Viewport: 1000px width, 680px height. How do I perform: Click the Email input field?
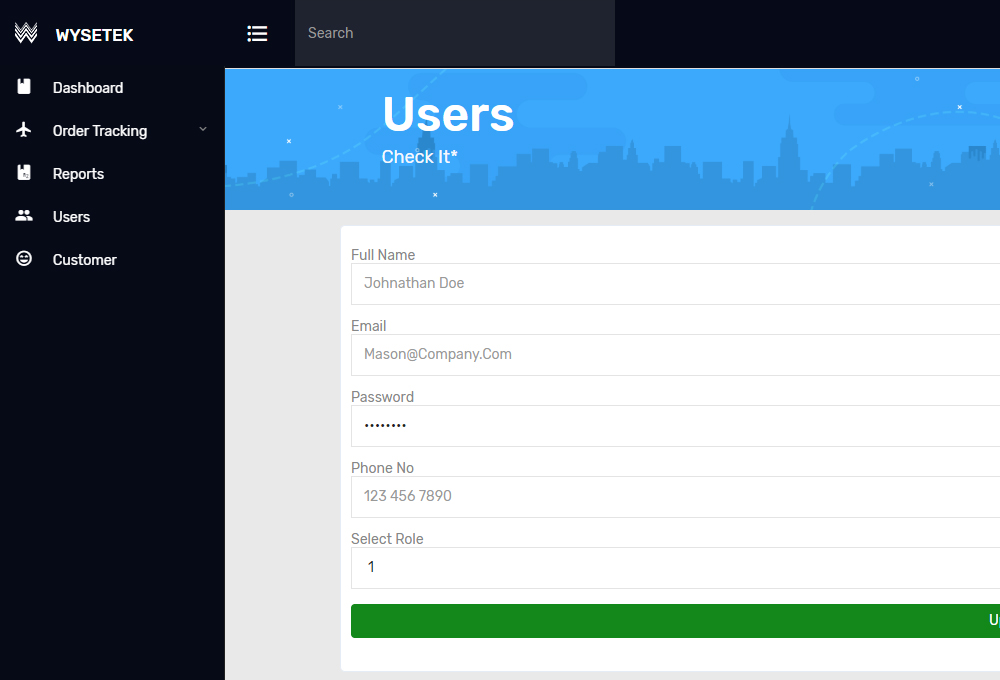675,355
